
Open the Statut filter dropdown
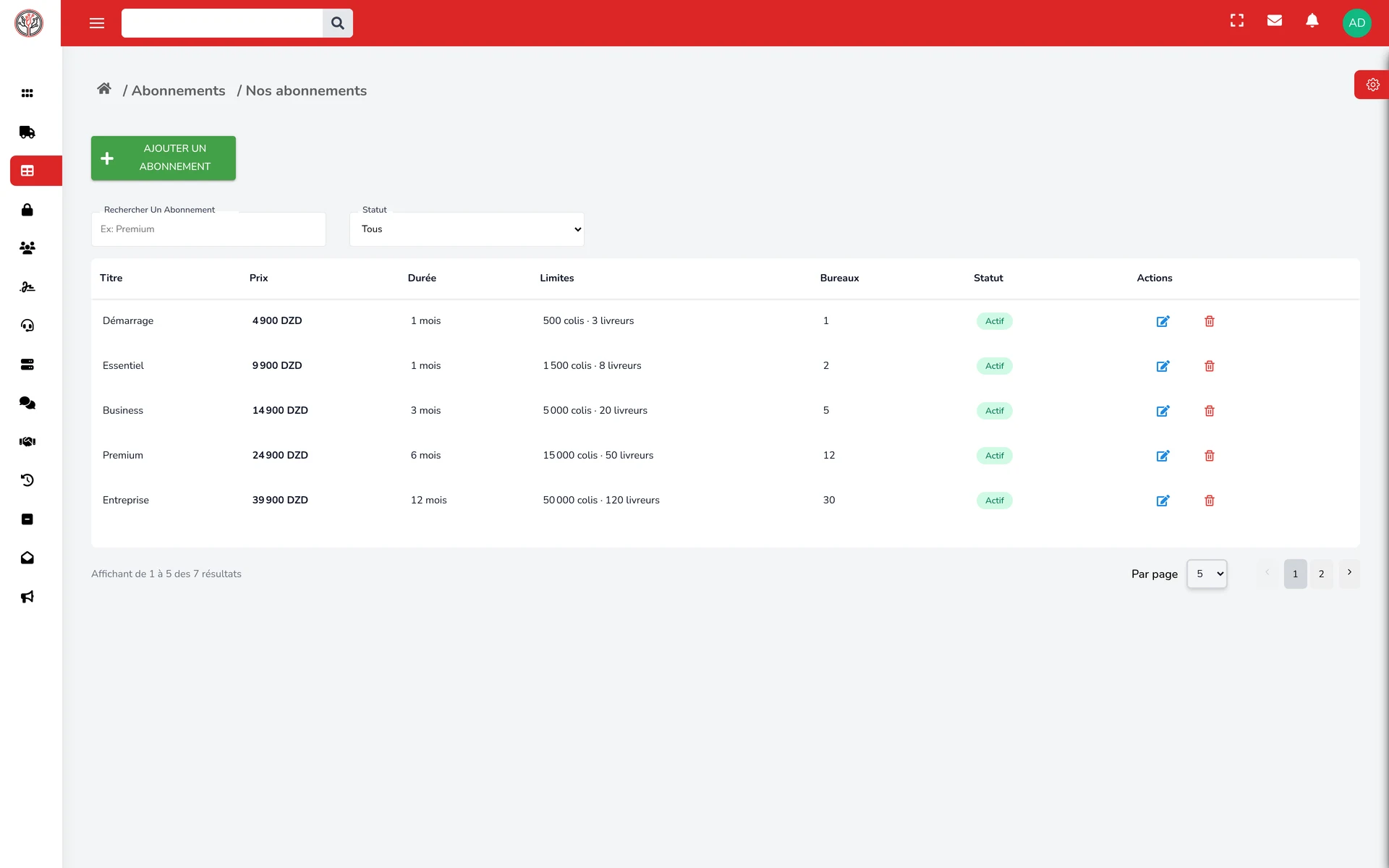[467, 229]
